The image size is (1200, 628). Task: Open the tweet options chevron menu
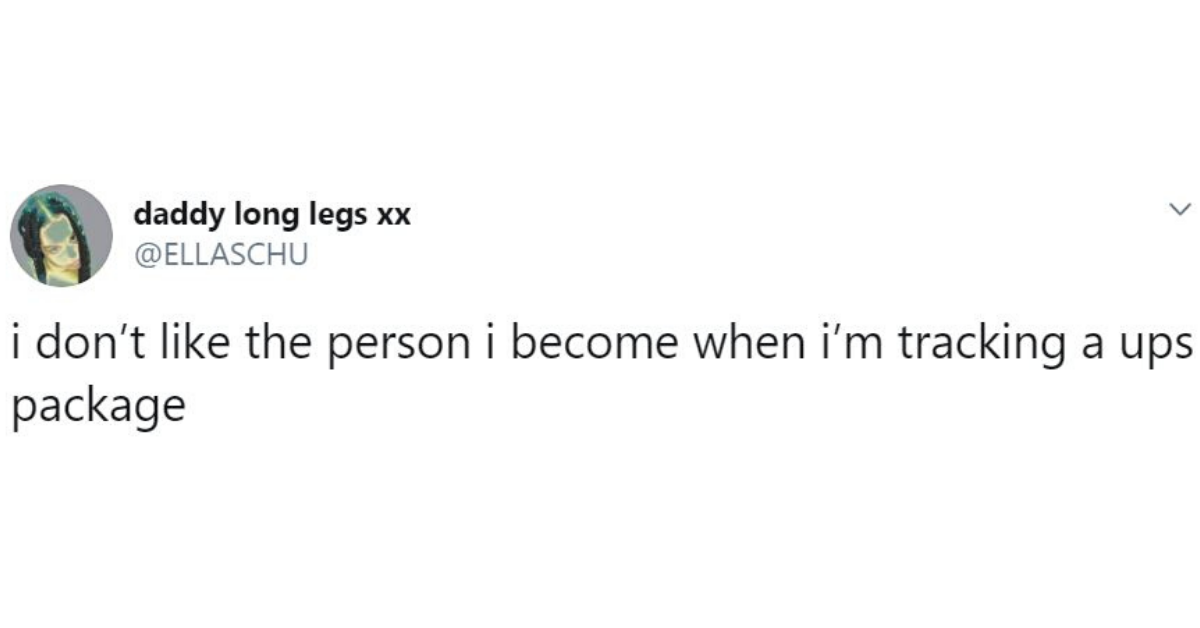pos(1180,210)
